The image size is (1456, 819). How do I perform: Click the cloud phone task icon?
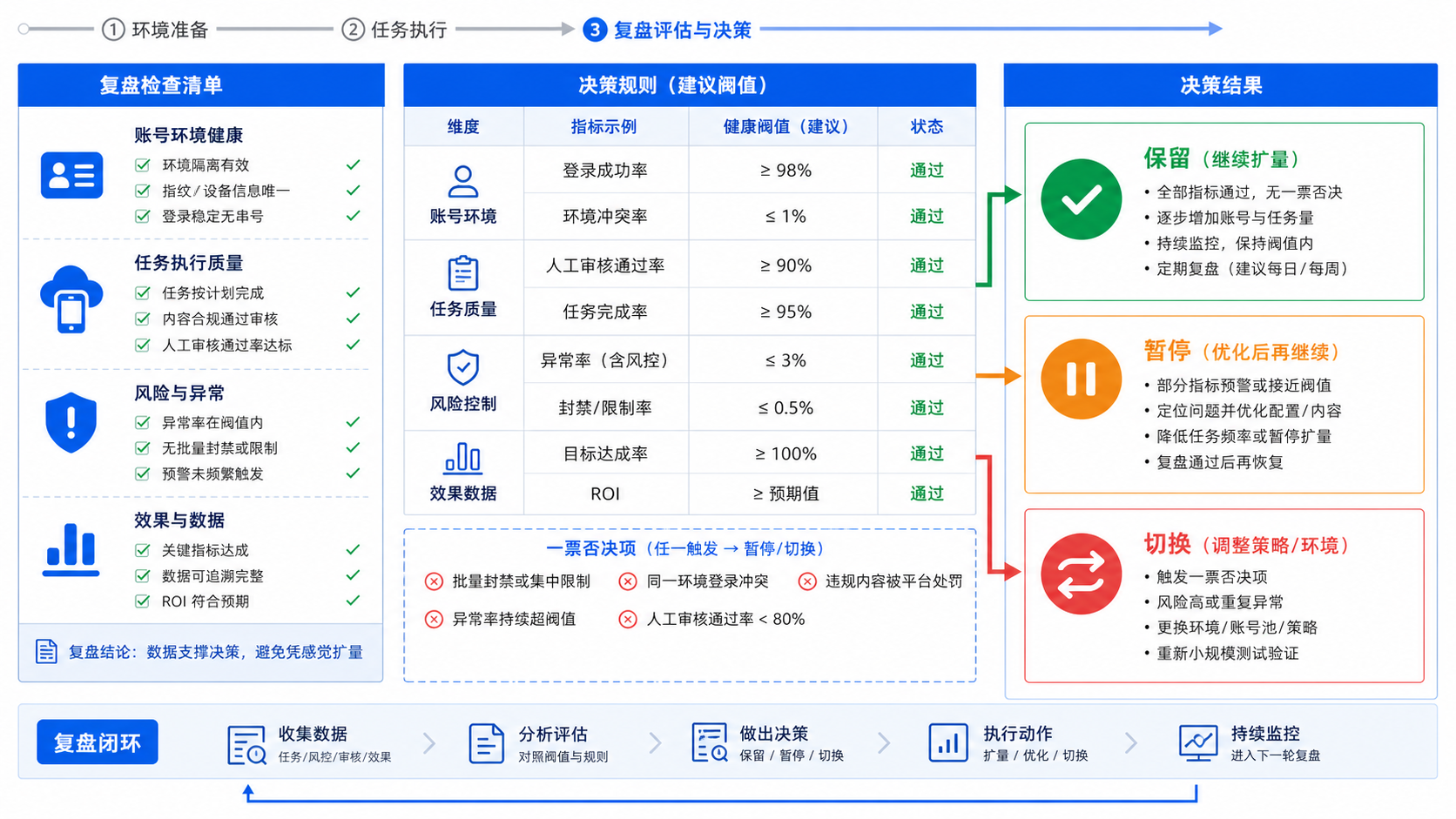coord(71,299)
